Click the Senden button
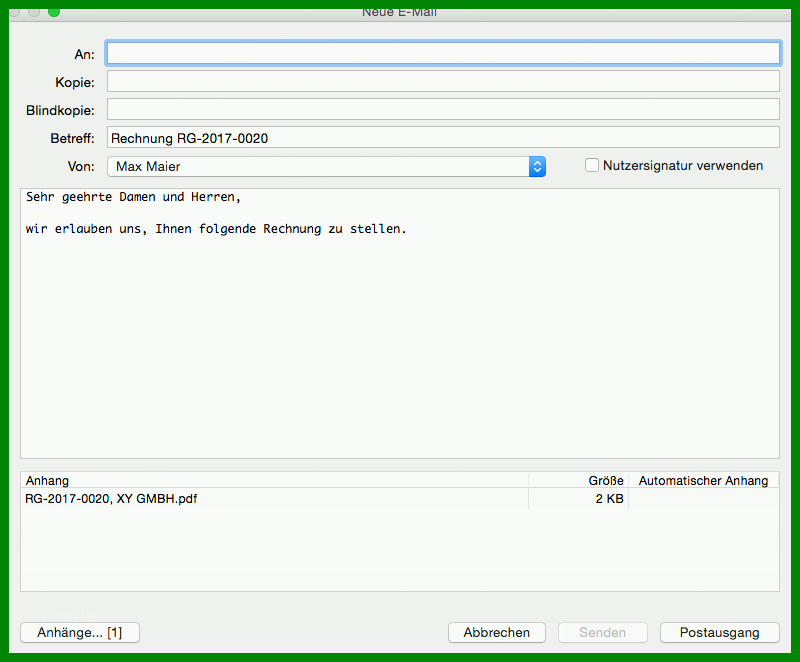 pos(603,633)
